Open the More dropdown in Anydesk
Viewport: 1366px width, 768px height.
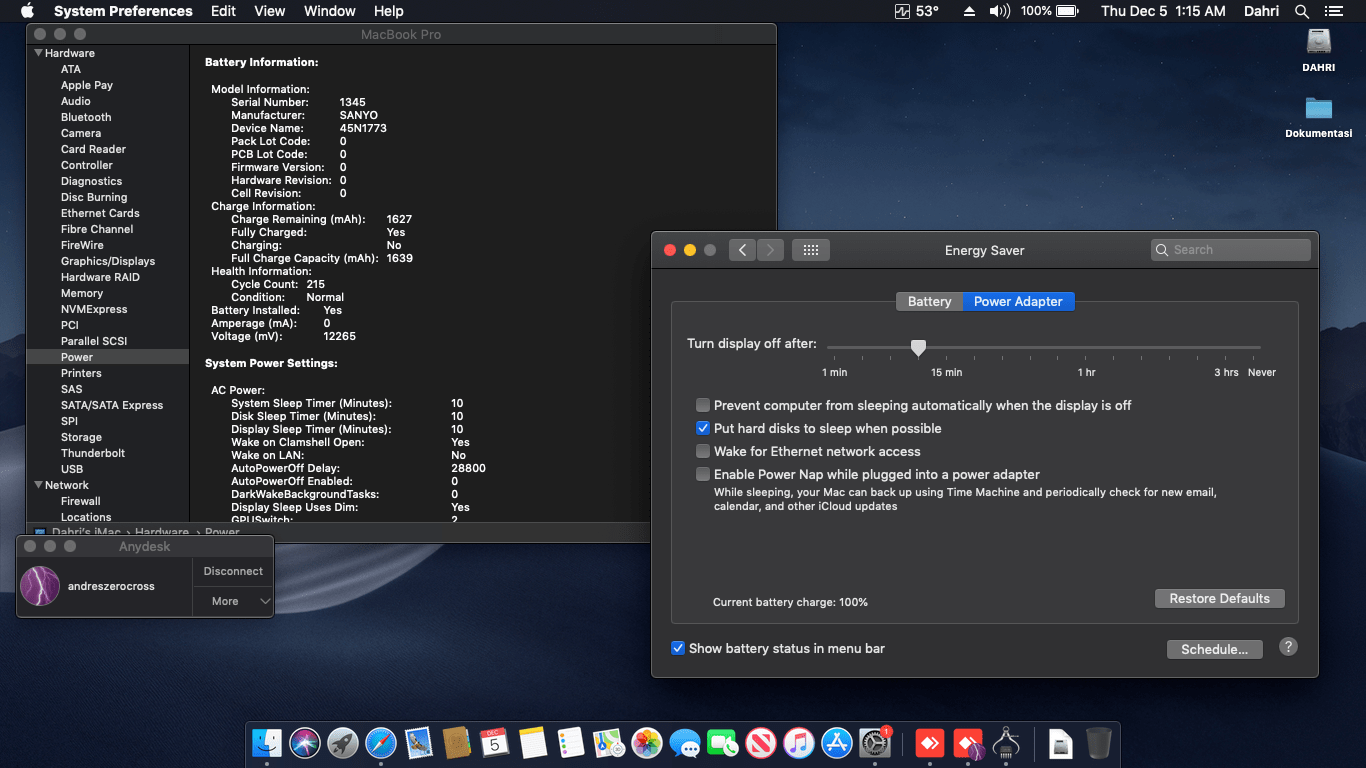click(233, 601)
